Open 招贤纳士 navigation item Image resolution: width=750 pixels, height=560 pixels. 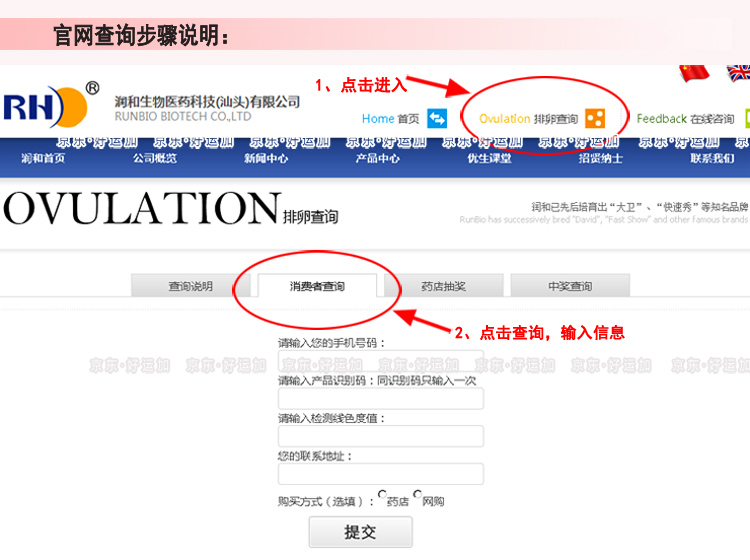point(600,158)
